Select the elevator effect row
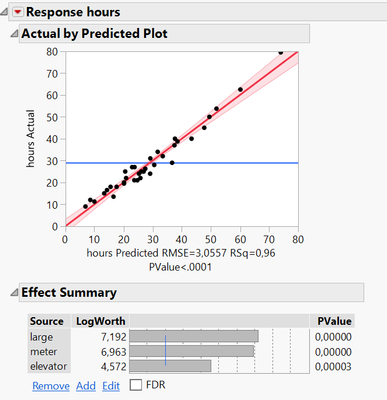Viewport: 387px width, 400px height. tap(191, 366)
